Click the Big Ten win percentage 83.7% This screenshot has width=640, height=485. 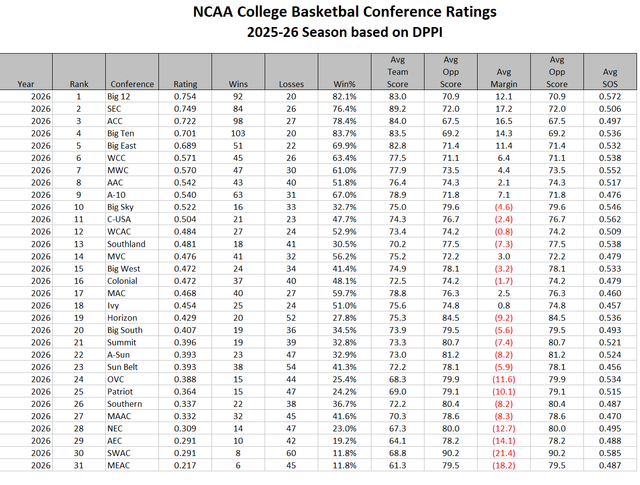[344, 133]
